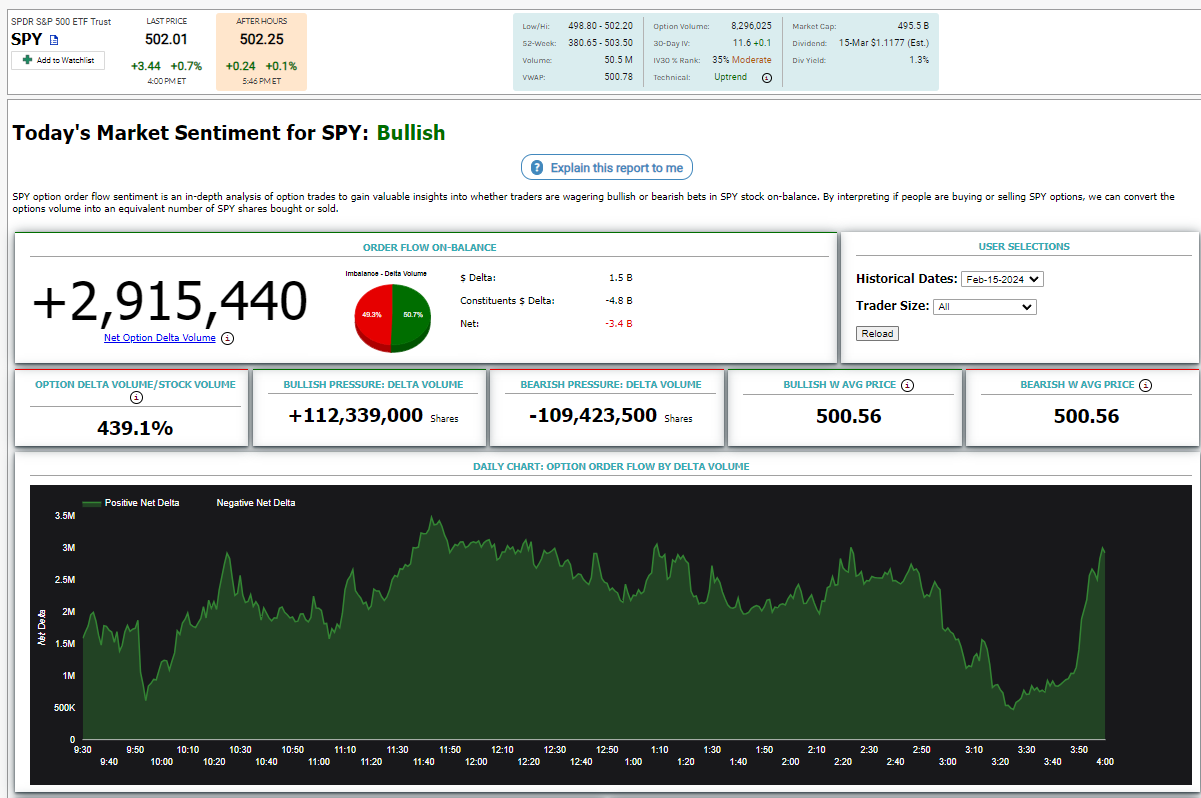Click the 52-Week range 380.65 - 503.50
The height and width of the screenshot is (798, 1201).
pyautogui.click(x=600, y=43)
